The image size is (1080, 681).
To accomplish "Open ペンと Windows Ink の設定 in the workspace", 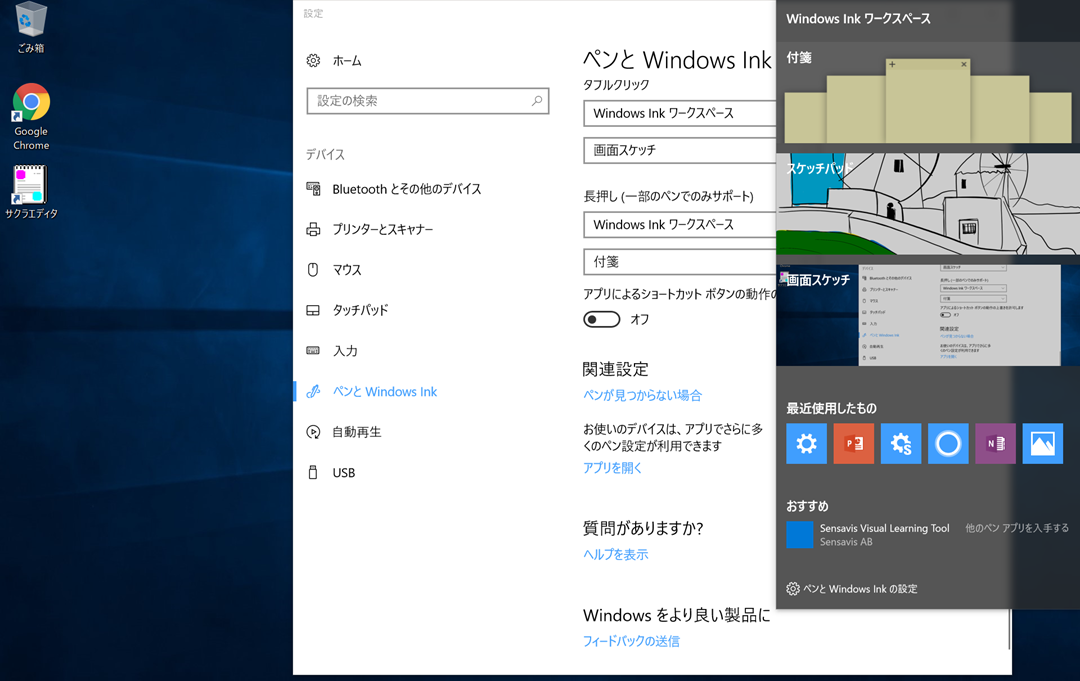I will [852, 589].
